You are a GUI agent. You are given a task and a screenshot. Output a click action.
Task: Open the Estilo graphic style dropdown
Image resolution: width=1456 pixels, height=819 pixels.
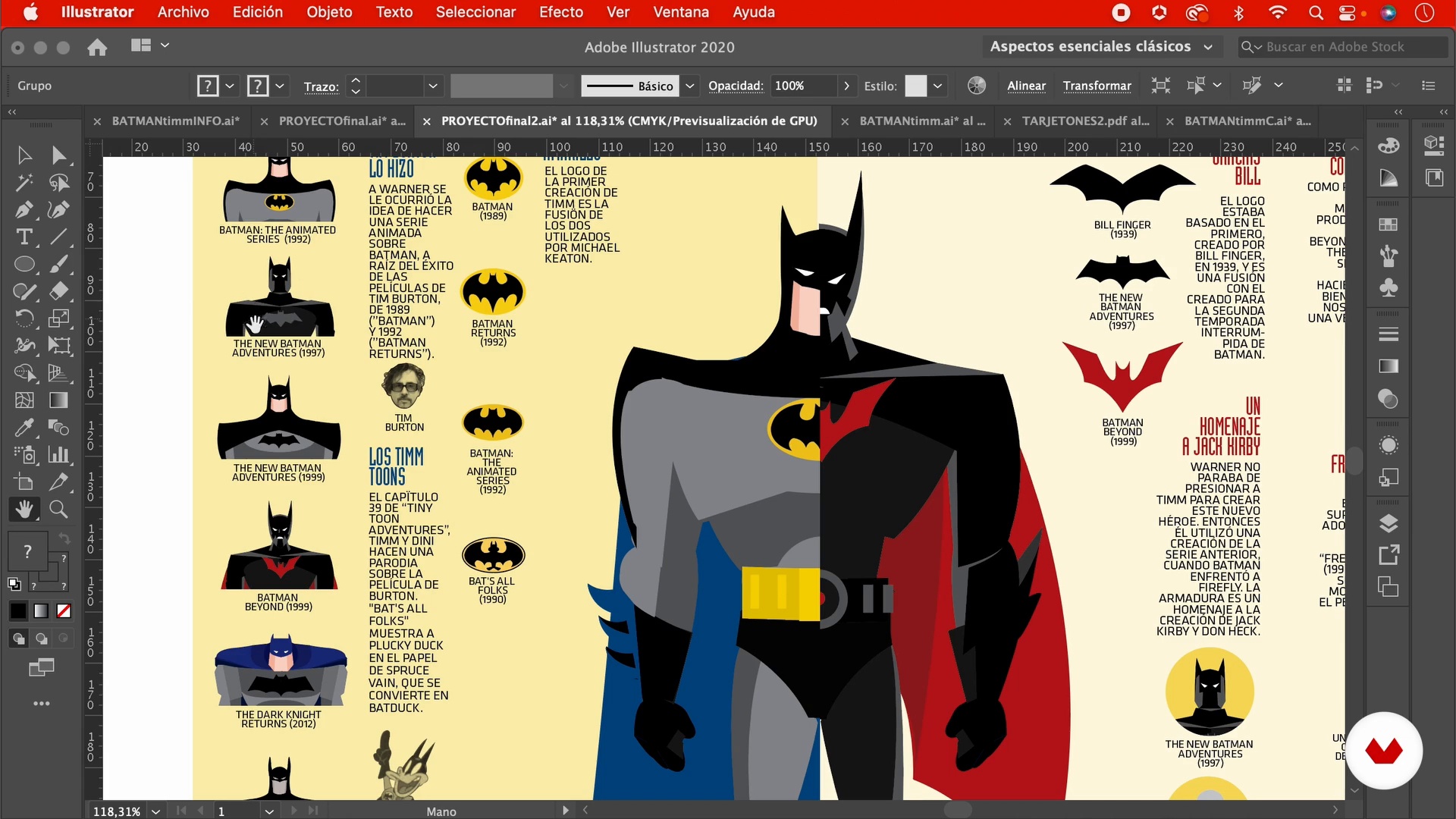938,86
